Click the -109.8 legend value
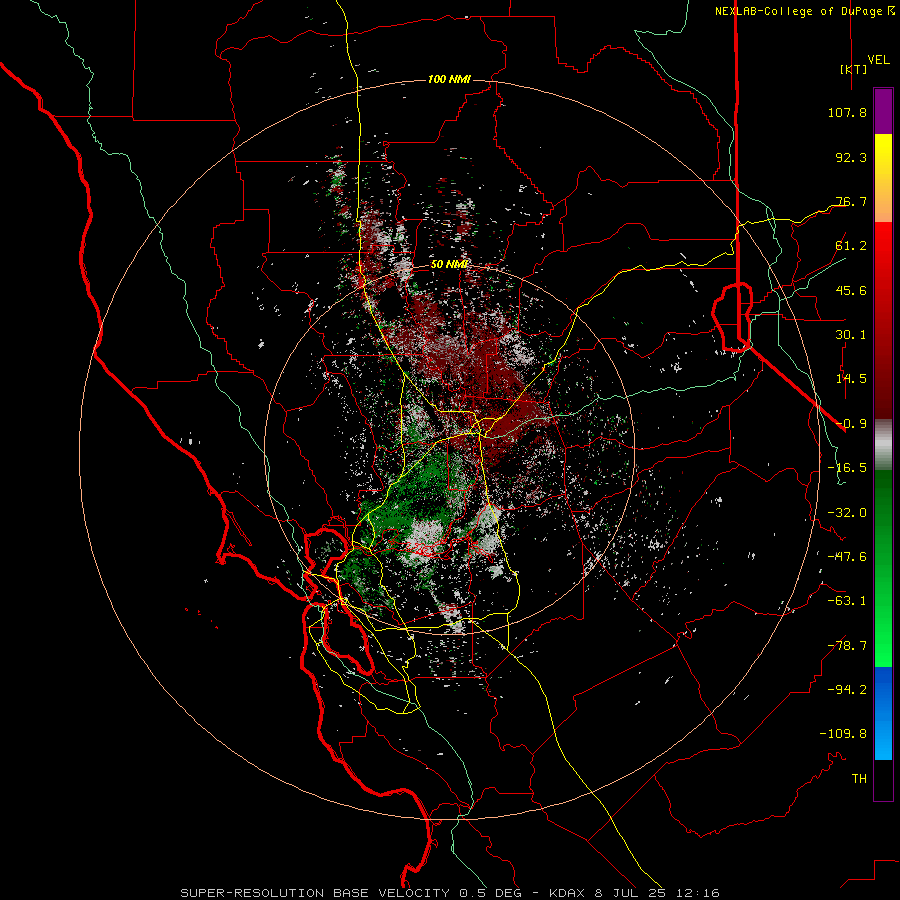This screenshot has width=900, height=900. (x=843, y=734)
